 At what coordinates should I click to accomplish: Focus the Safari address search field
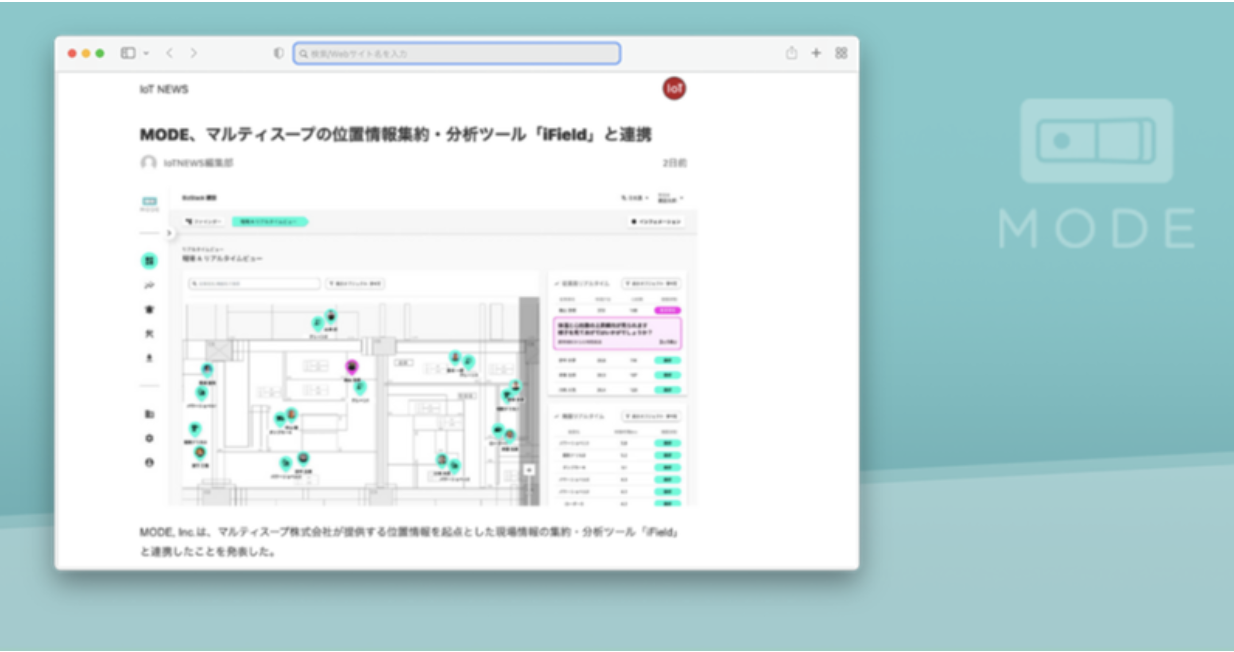[457, 53]
